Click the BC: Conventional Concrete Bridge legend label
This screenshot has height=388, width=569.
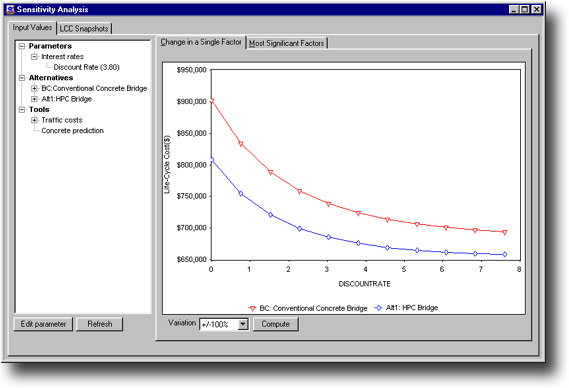[x=314, y=308]
